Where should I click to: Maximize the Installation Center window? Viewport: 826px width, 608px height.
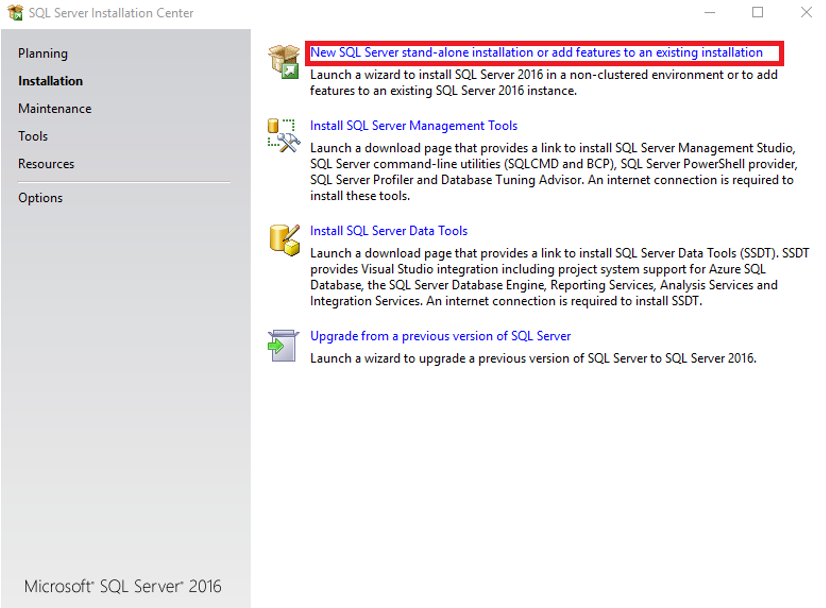coord(758,12)
